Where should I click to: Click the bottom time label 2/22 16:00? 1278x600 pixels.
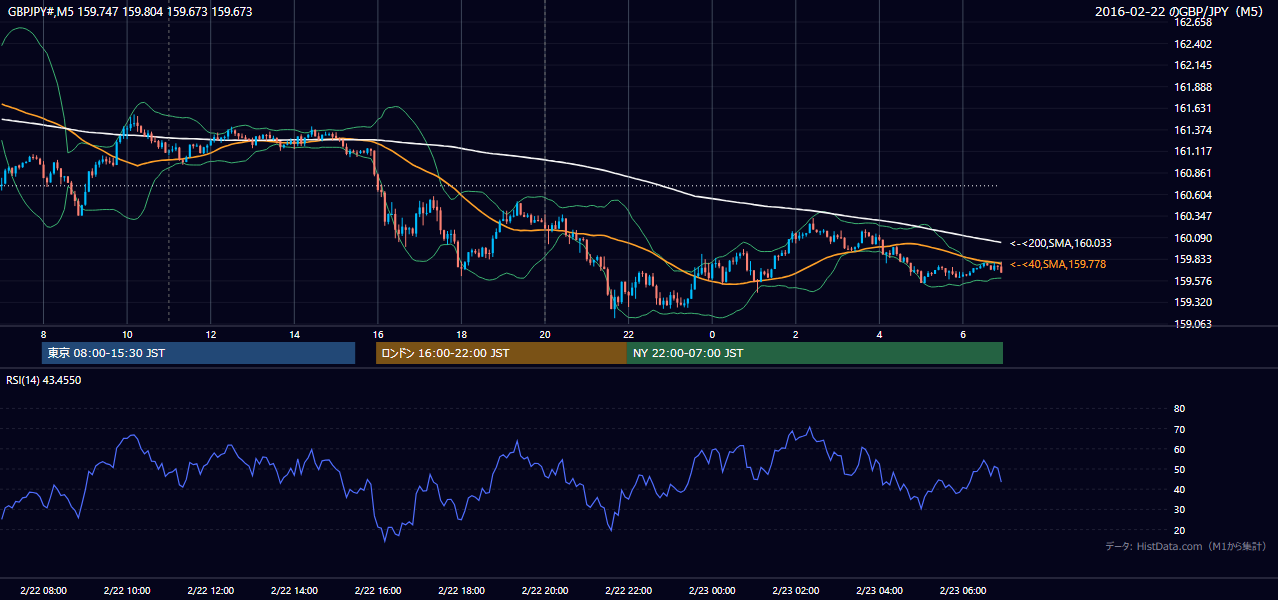click(x=378, y=591)
